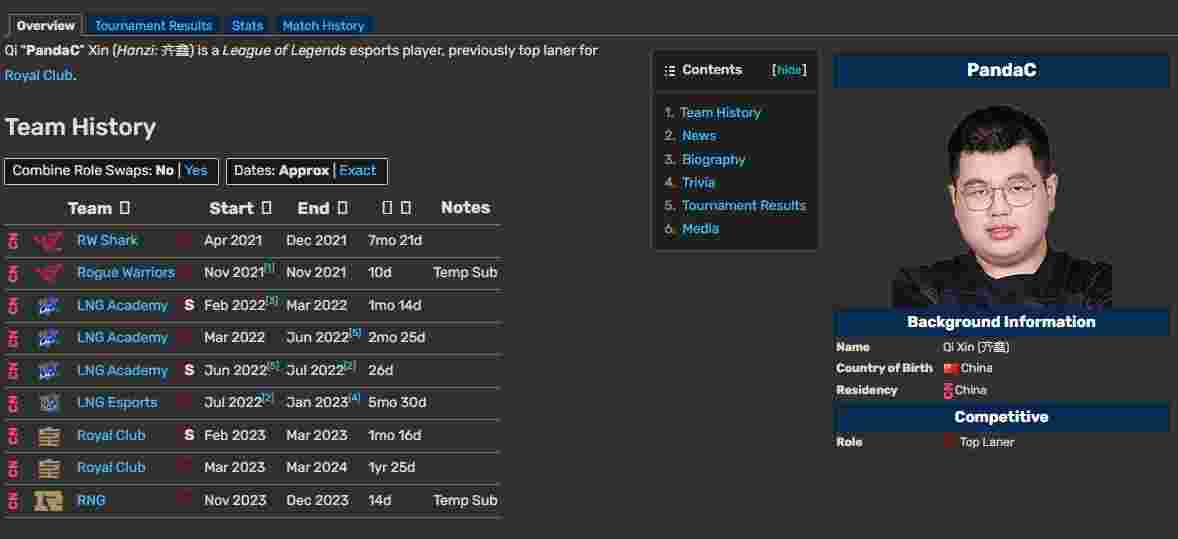Click the Rogue Warriors team logo
1178x539 pixels.
click(x=48, y=272)
